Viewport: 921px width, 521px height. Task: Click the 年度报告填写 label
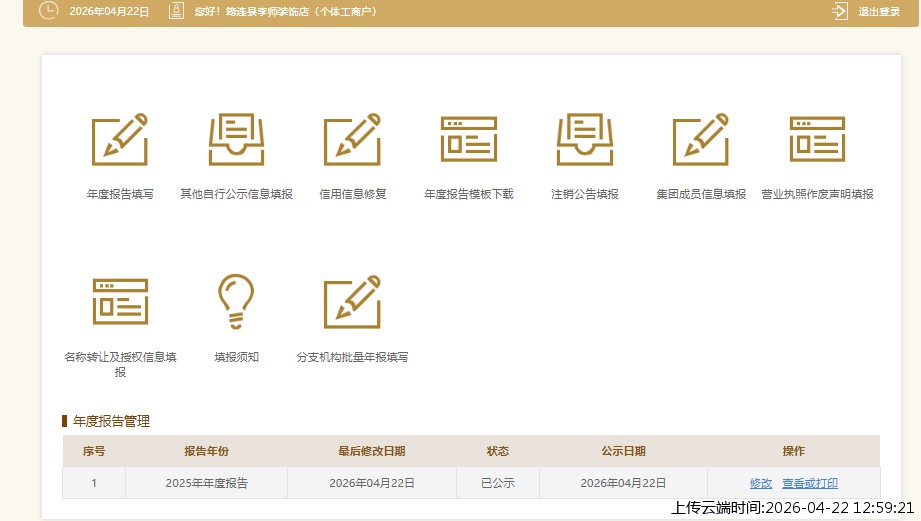pyautogui.click(x=120, y=194)
